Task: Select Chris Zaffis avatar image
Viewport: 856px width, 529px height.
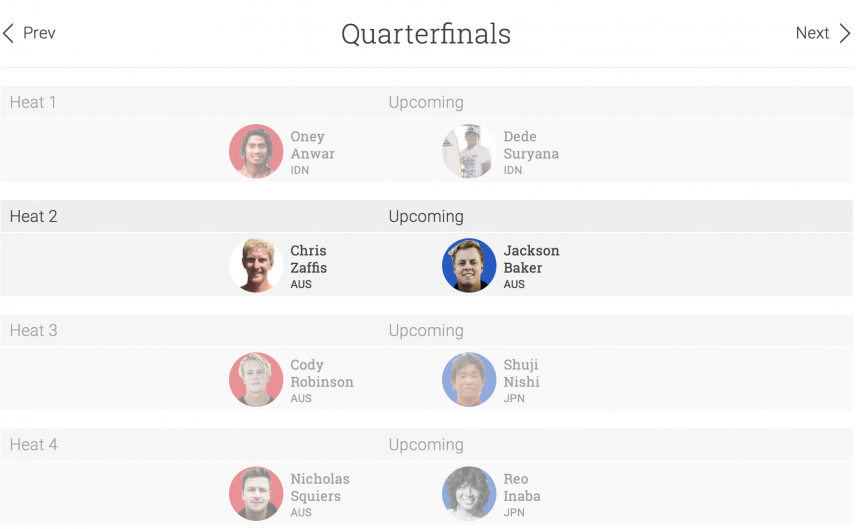Action: click(x=256, y=265)
